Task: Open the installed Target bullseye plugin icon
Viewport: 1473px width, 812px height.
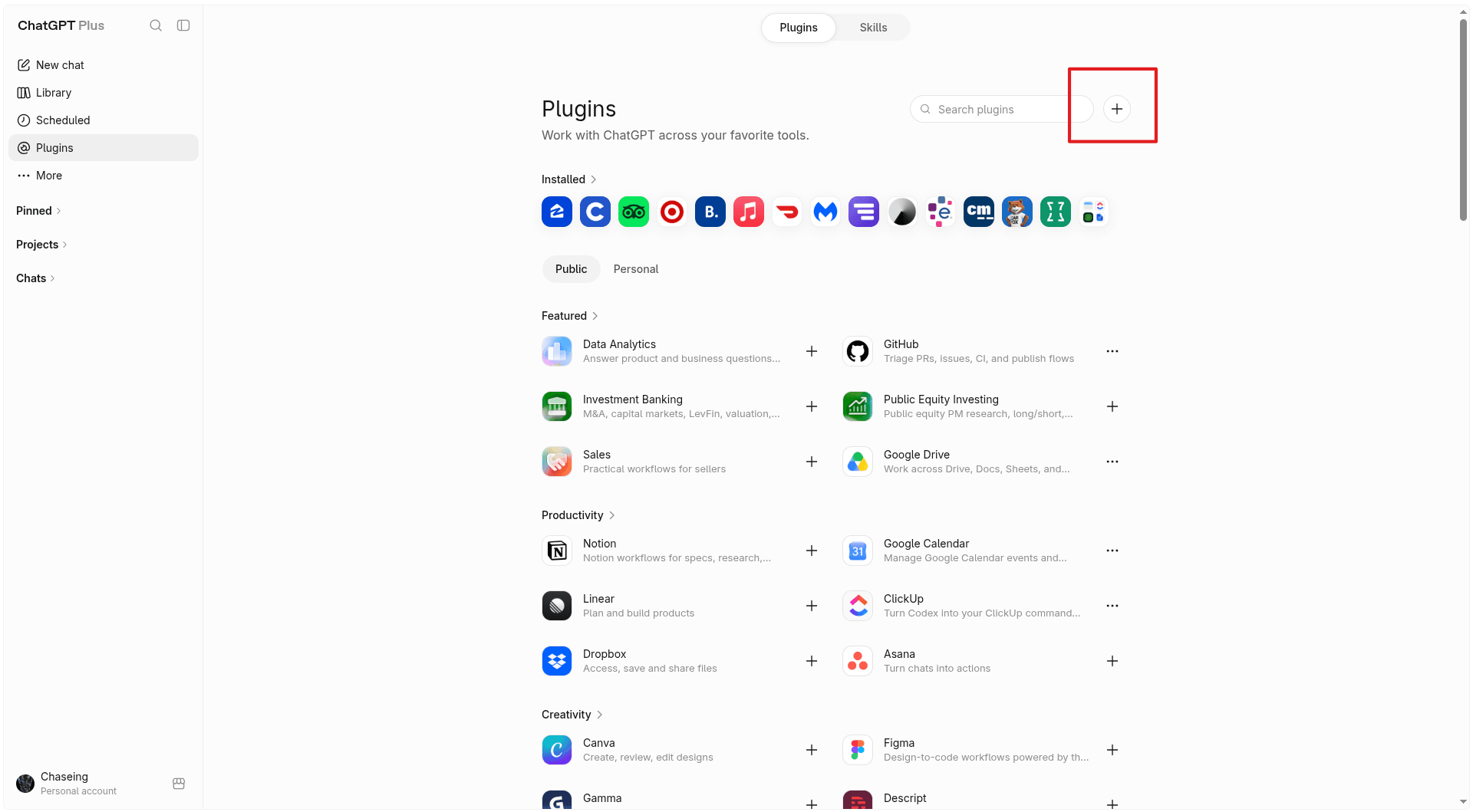Action: (x=672, y=212)
